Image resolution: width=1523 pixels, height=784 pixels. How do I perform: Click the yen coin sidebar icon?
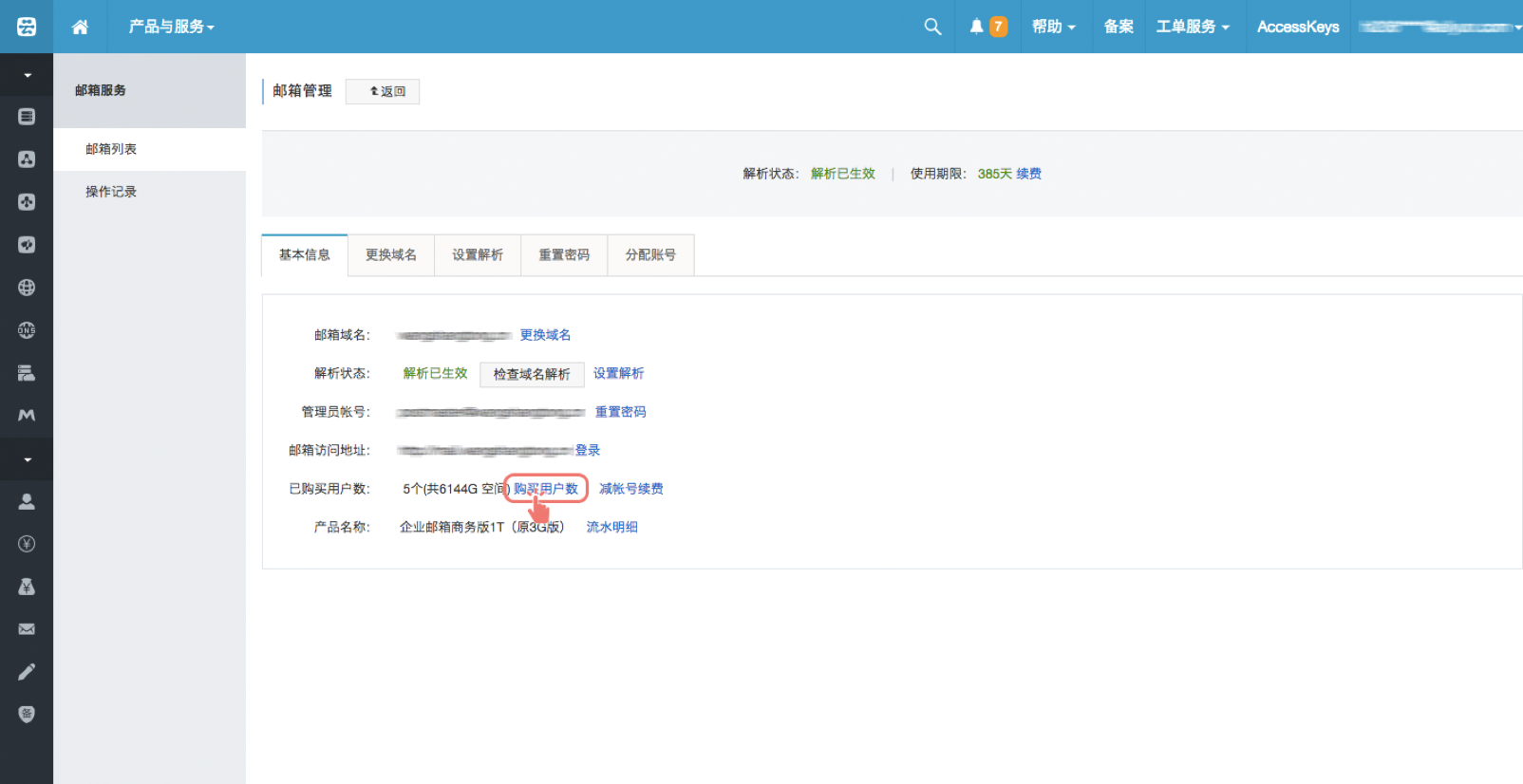point(27,544)
